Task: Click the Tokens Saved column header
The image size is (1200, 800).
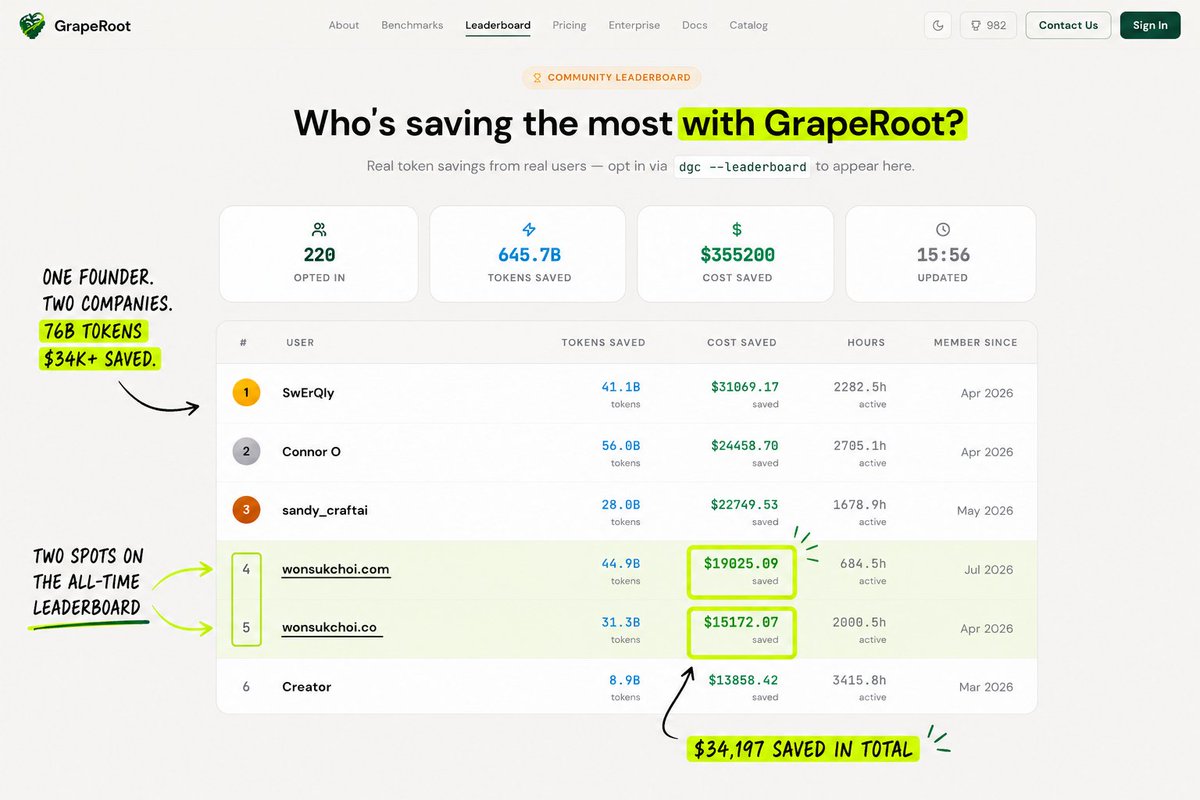Action: (603, 342)
